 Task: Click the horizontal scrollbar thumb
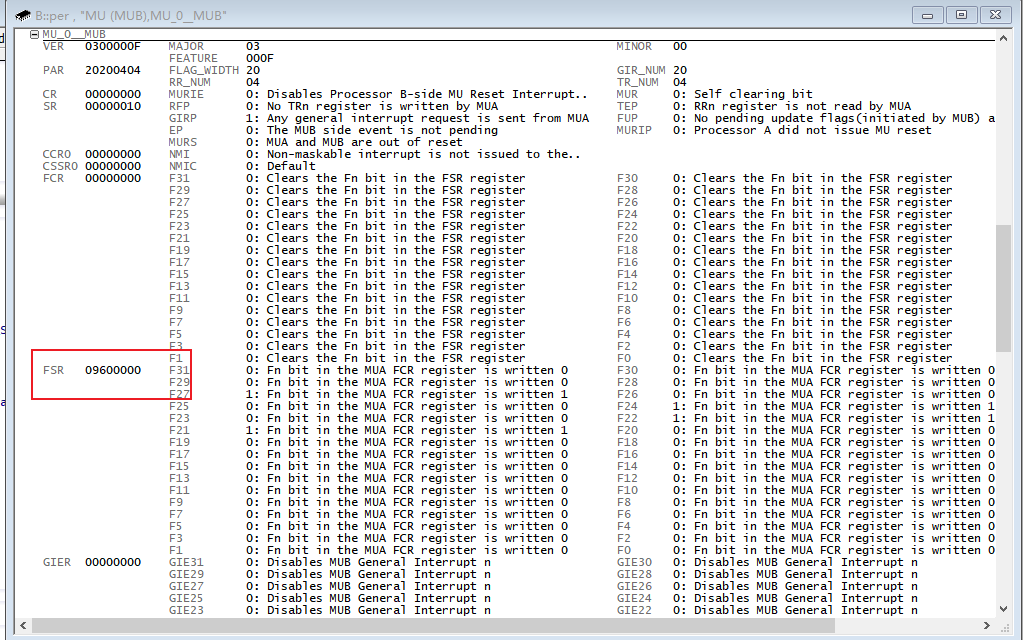[433, 625]
